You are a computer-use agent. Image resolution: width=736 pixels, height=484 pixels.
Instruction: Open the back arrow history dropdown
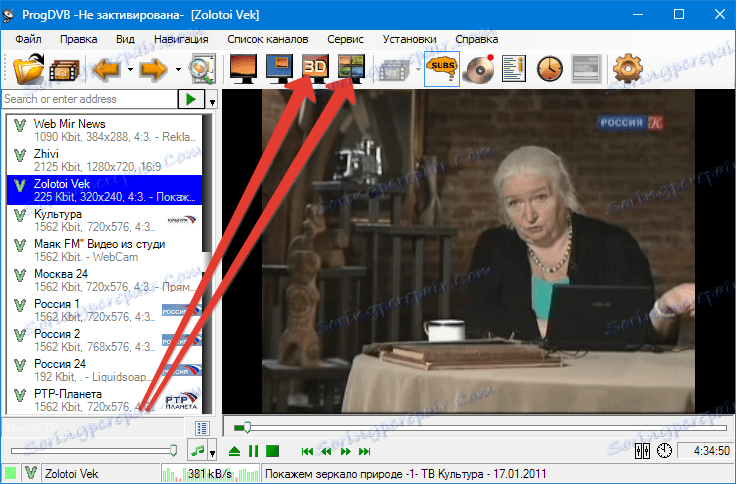point(130,69)
